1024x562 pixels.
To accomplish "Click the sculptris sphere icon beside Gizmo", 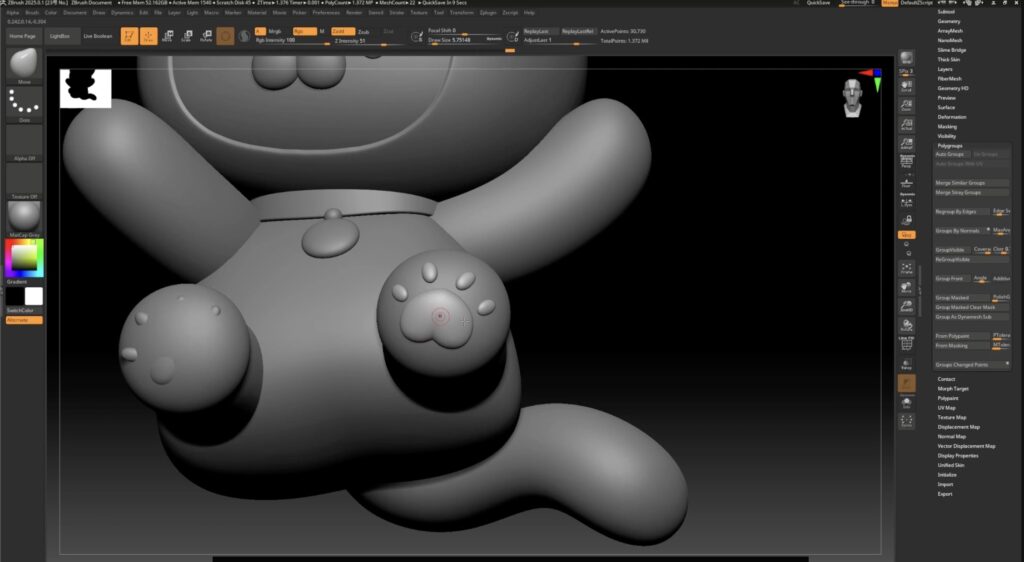I will (244, 36).
